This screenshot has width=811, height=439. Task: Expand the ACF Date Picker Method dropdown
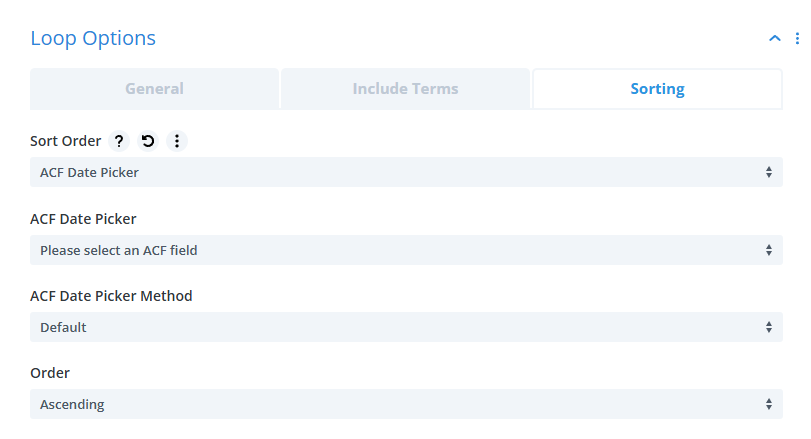405,327
